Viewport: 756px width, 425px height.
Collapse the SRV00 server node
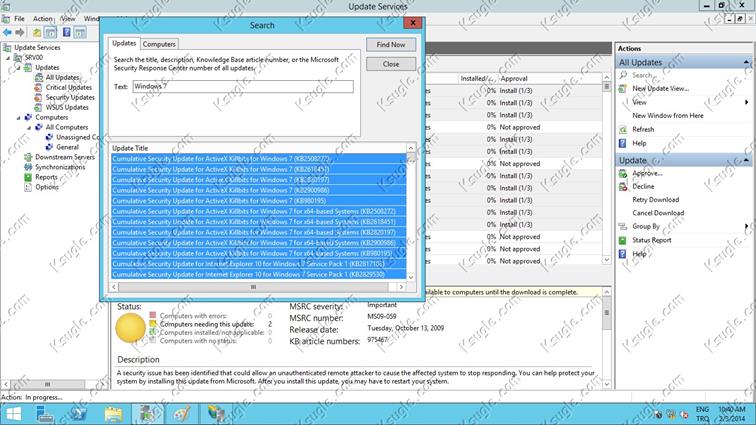pyautogui.click(x=8, y=58)
